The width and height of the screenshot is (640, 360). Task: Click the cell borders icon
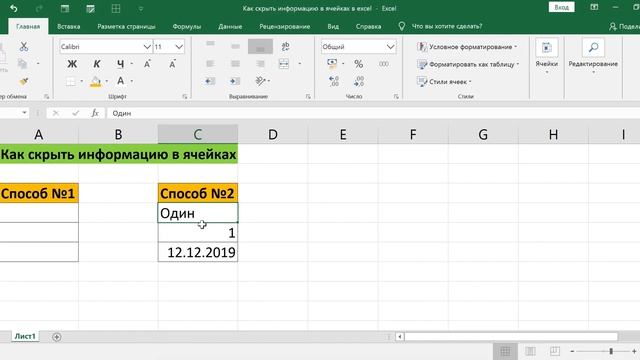coord(71,81)
